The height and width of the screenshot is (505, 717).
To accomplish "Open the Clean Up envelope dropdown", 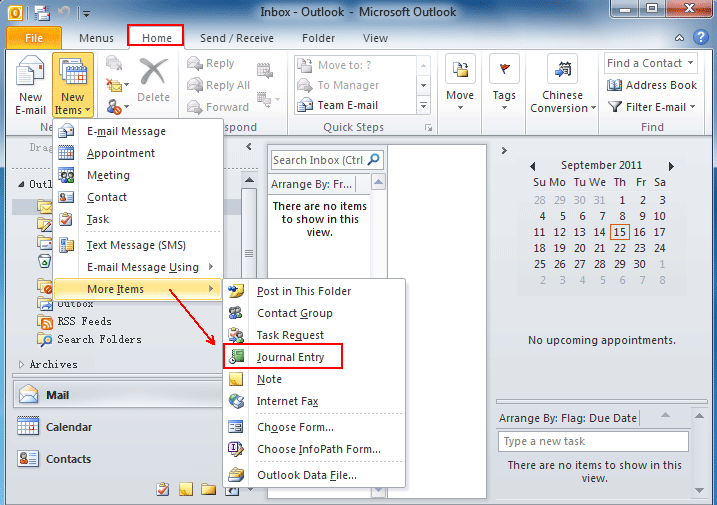I will 117,85.
